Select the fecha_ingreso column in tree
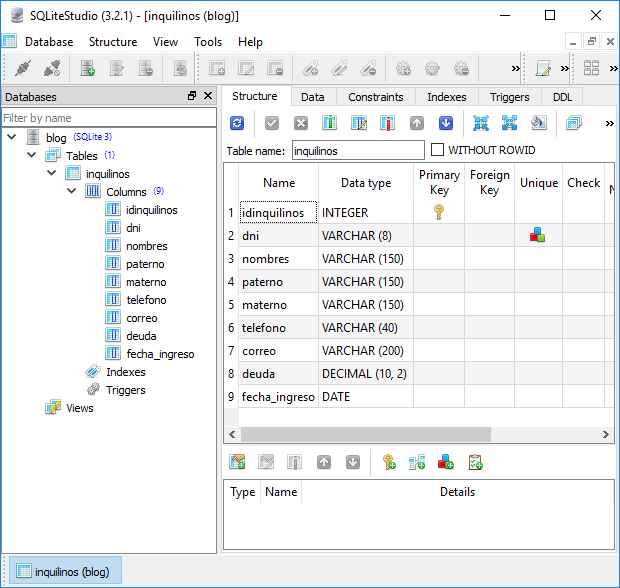The height and width of the screenshot is (588, 620). click(x=160, y=354)
